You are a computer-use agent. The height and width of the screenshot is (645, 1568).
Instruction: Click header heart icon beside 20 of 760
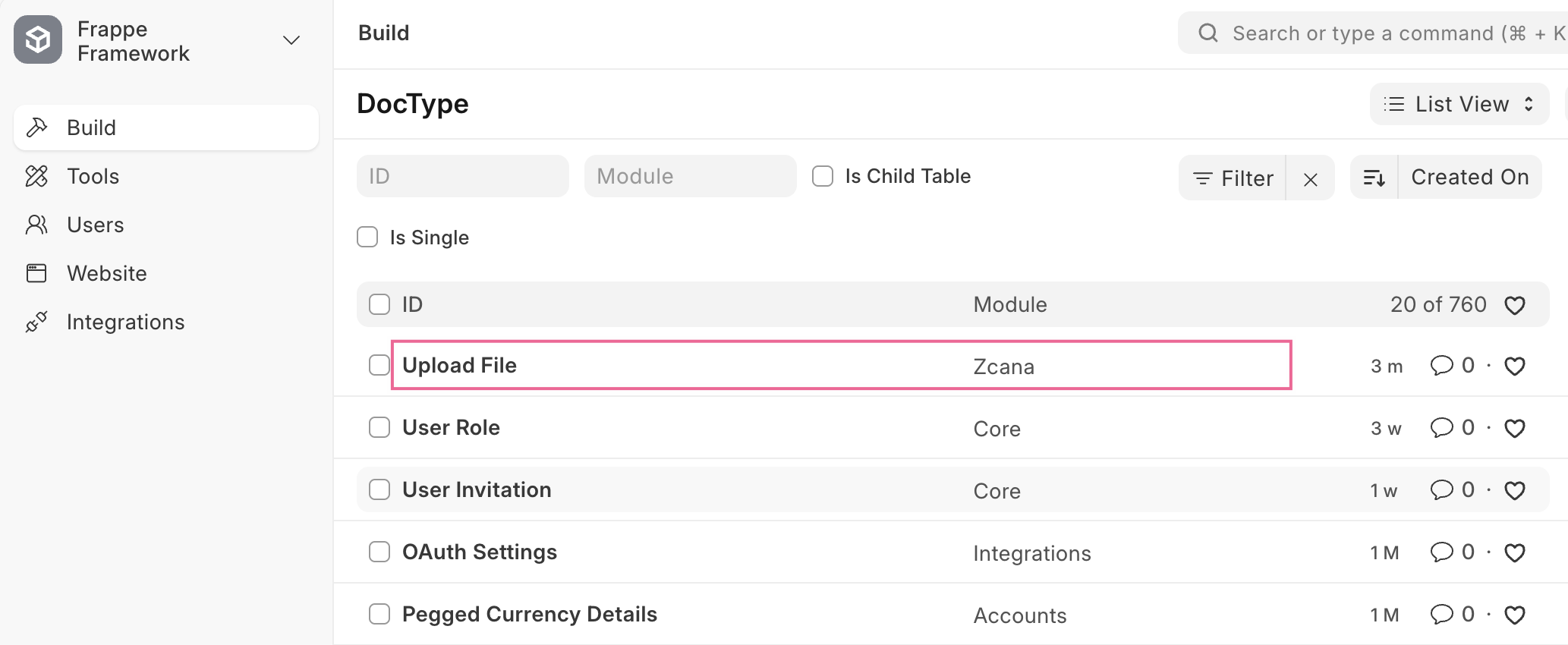click(1514, 305)
